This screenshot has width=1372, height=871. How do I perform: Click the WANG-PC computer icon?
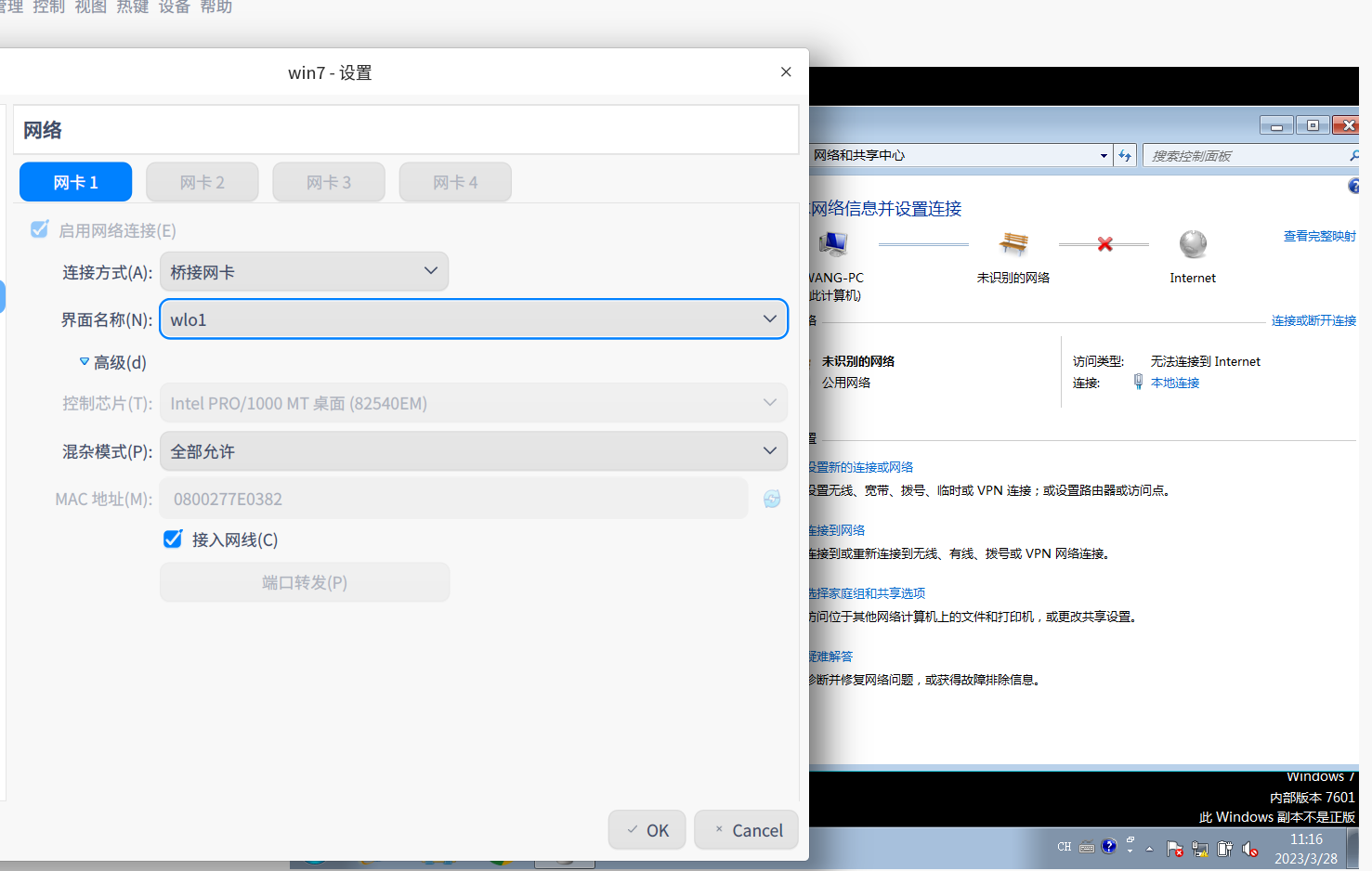833,243
